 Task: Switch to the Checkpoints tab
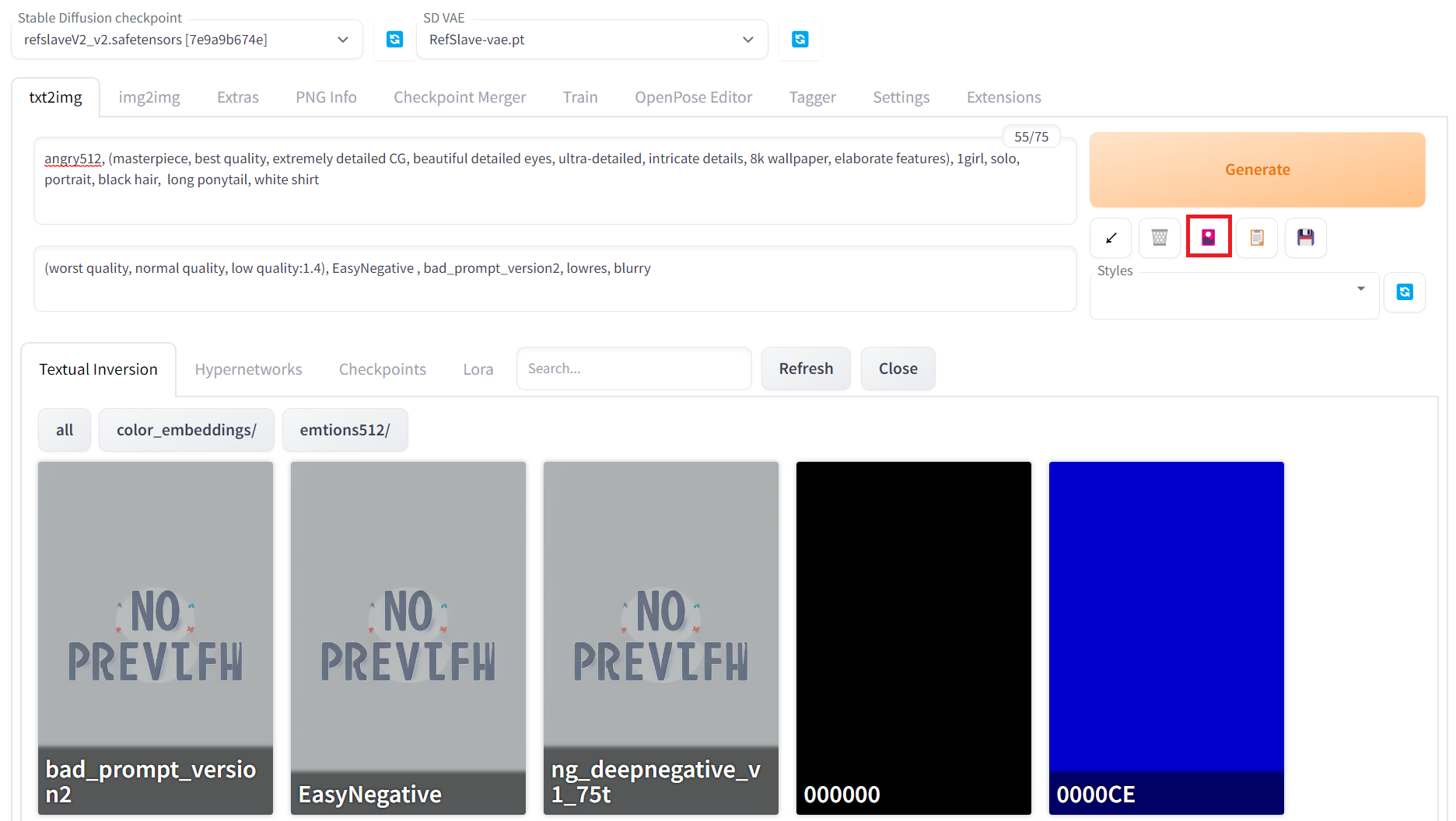click(x=383, y=369)
